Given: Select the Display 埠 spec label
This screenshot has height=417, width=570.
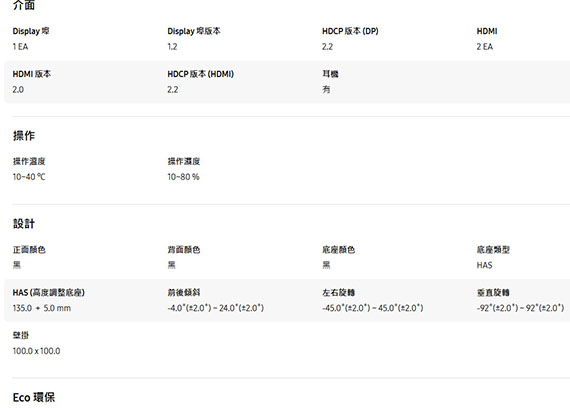Looking at the screenshot, I should click(31, 31).
